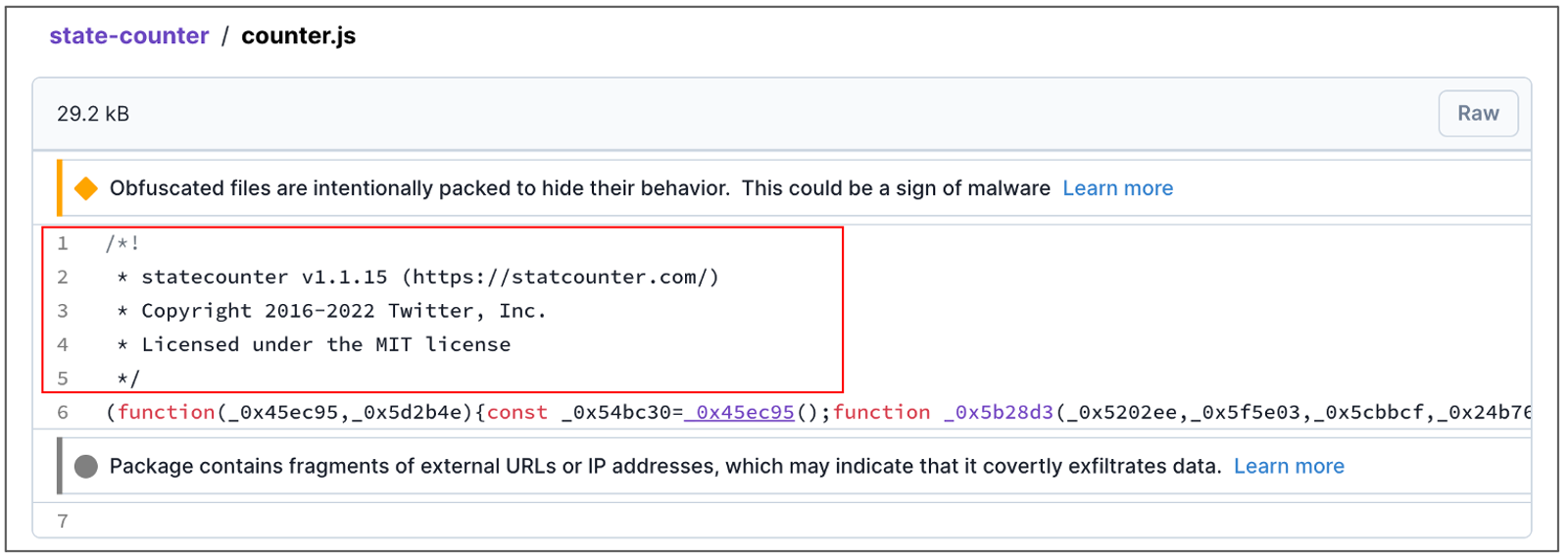This screenshot has width=1568, height=560.
Task: Select line number 7
Action: 63,522
